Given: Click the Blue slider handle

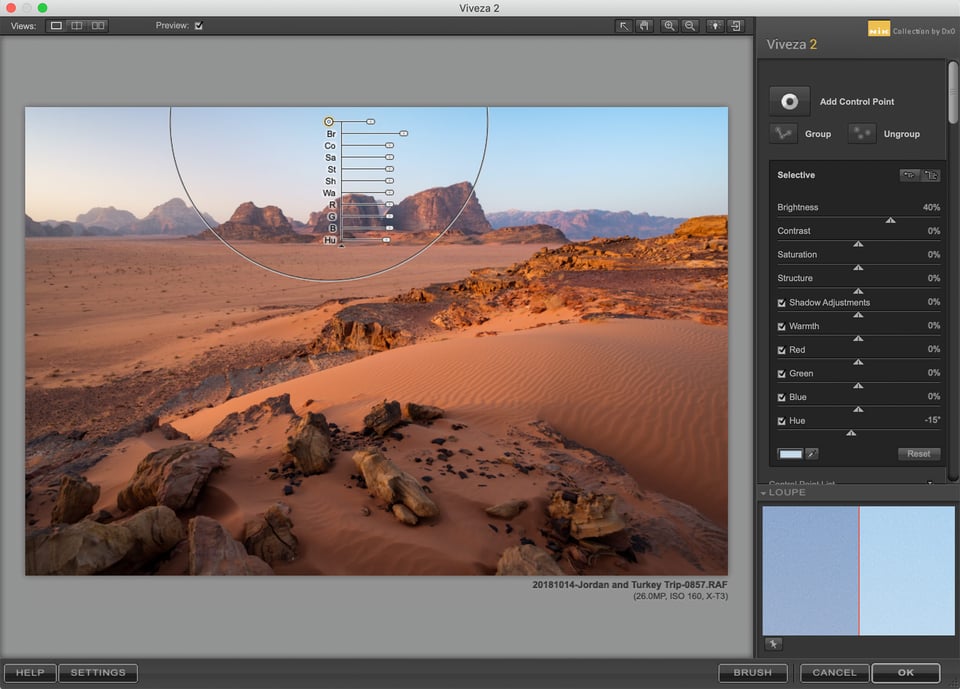Looking at the screenshot, I should 858,409.
